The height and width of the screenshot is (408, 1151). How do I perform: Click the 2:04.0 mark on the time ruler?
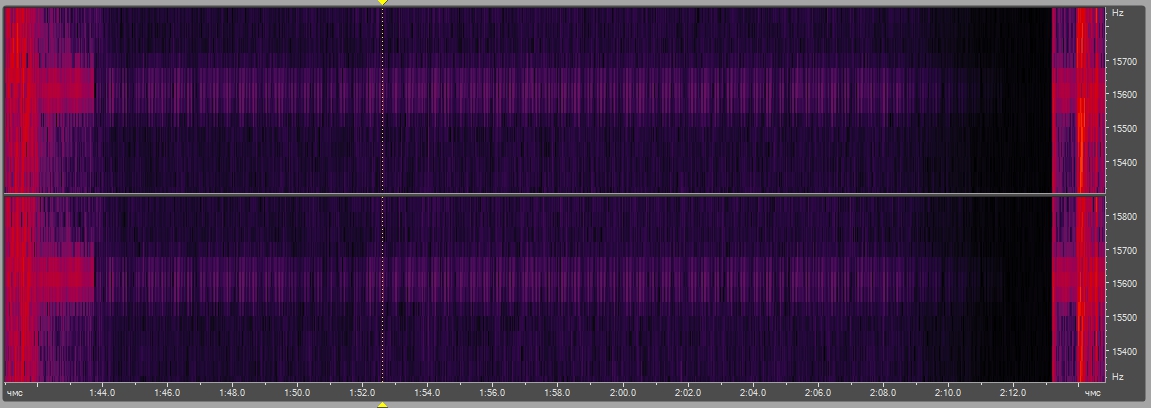tap(752, 393)
